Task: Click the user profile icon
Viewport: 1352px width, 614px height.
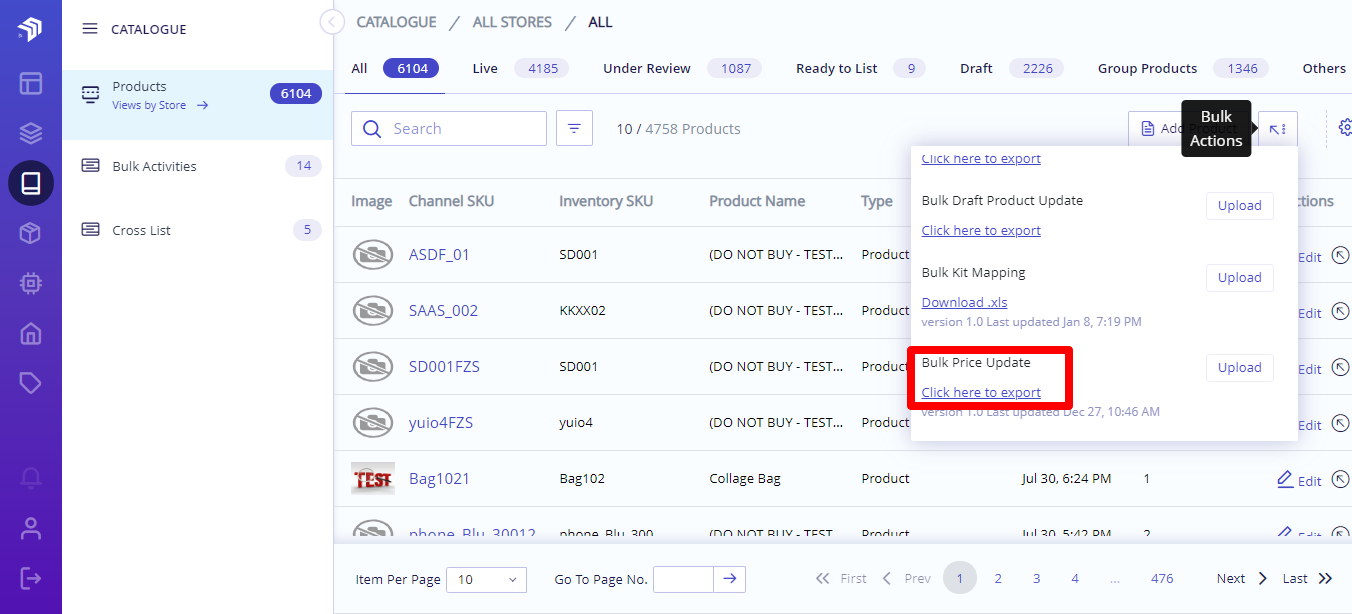Action: pos(30,528)
